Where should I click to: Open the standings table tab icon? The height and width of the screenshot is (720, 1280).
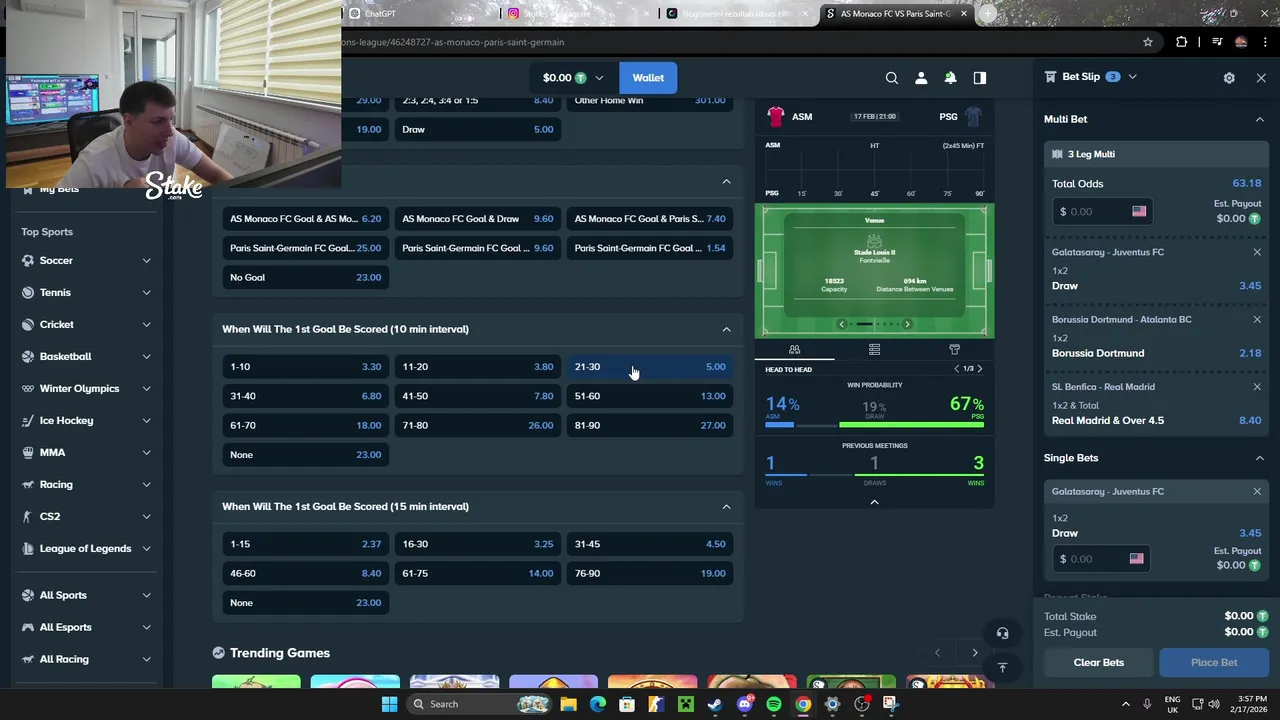click(x=874, y=349)
